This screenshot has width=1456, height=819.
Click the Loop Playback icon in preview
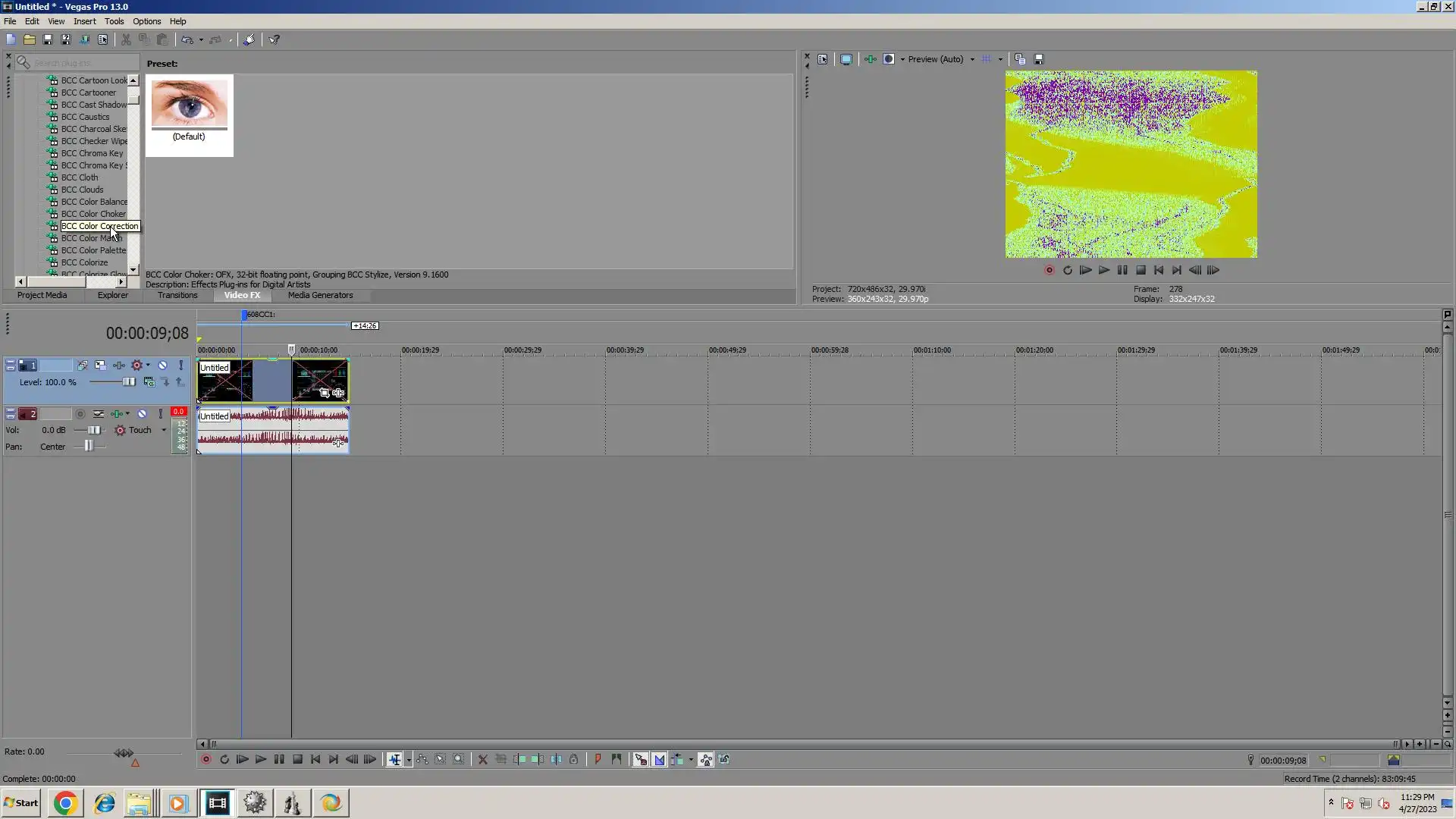pos(1068,271)
